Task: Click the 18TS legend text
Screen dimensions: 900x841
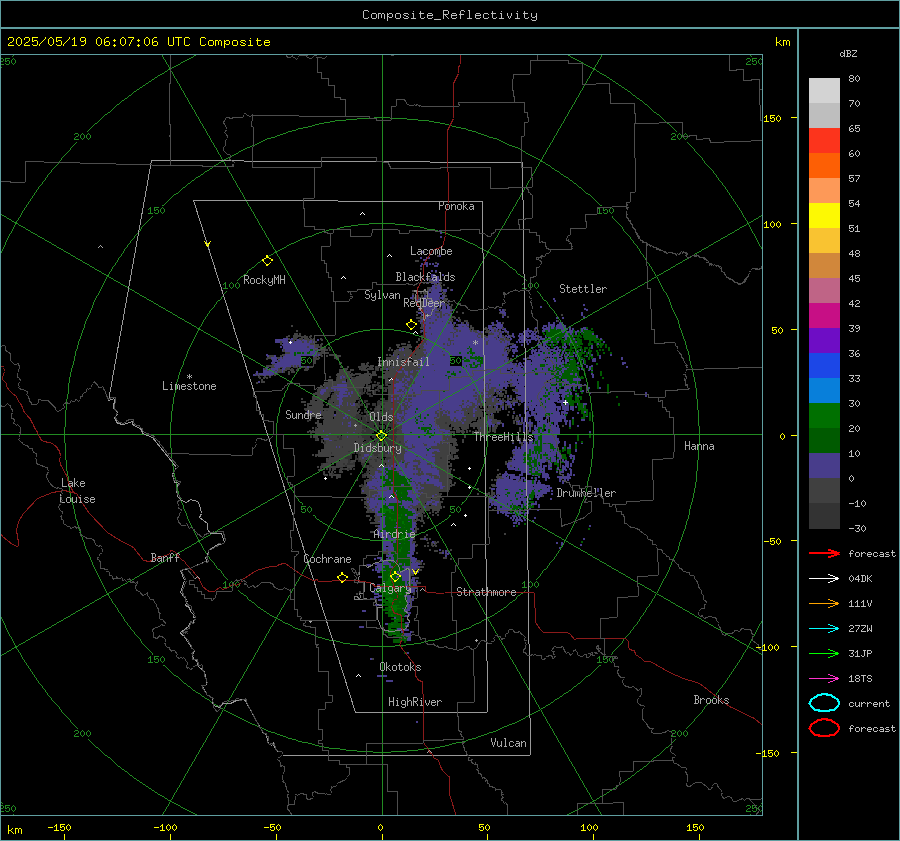Action: tap(860, 679)
